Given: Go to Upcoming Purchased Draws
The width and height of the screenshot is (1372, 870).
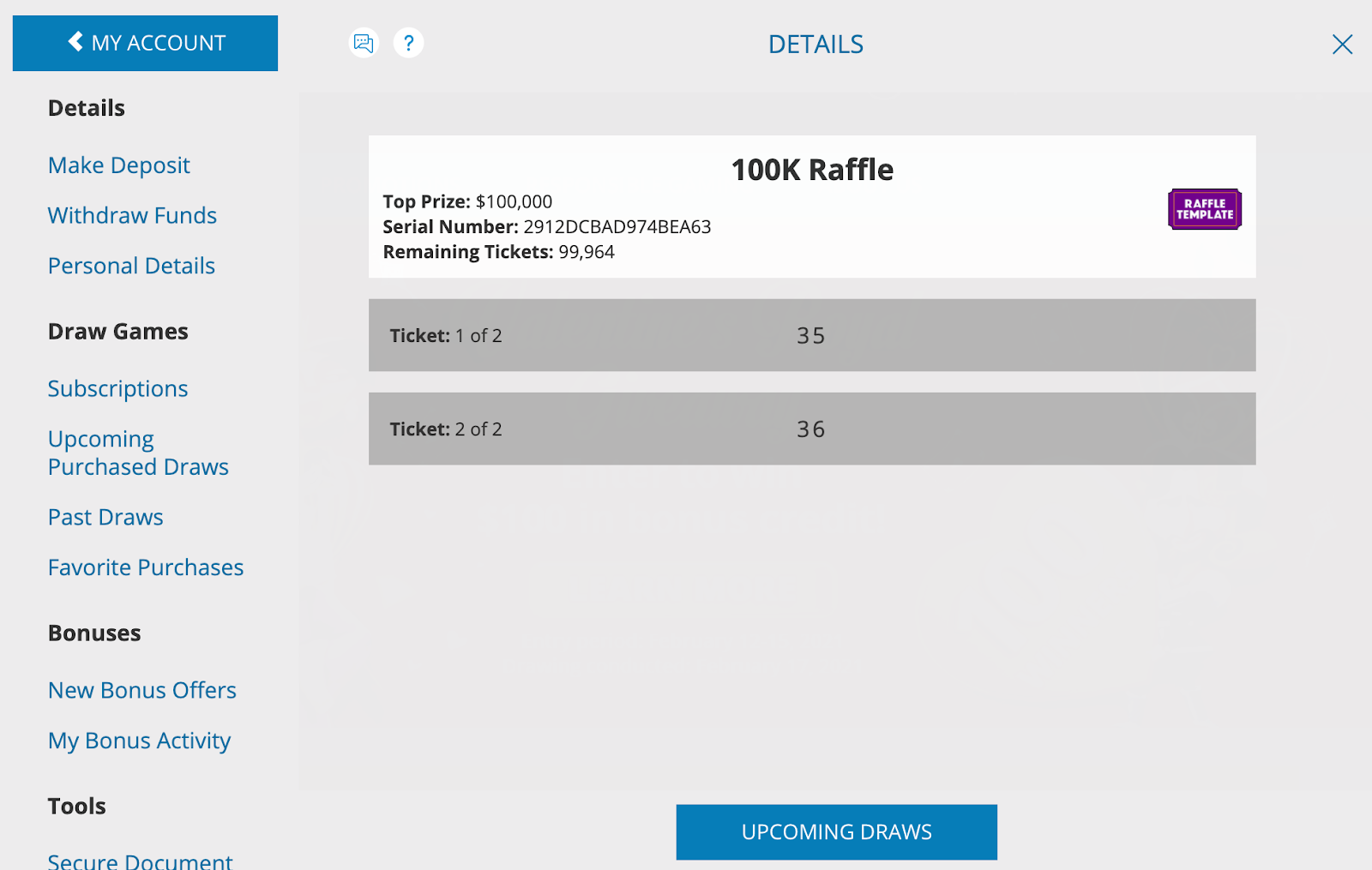Looking at the screenshot, I should 138,453.
